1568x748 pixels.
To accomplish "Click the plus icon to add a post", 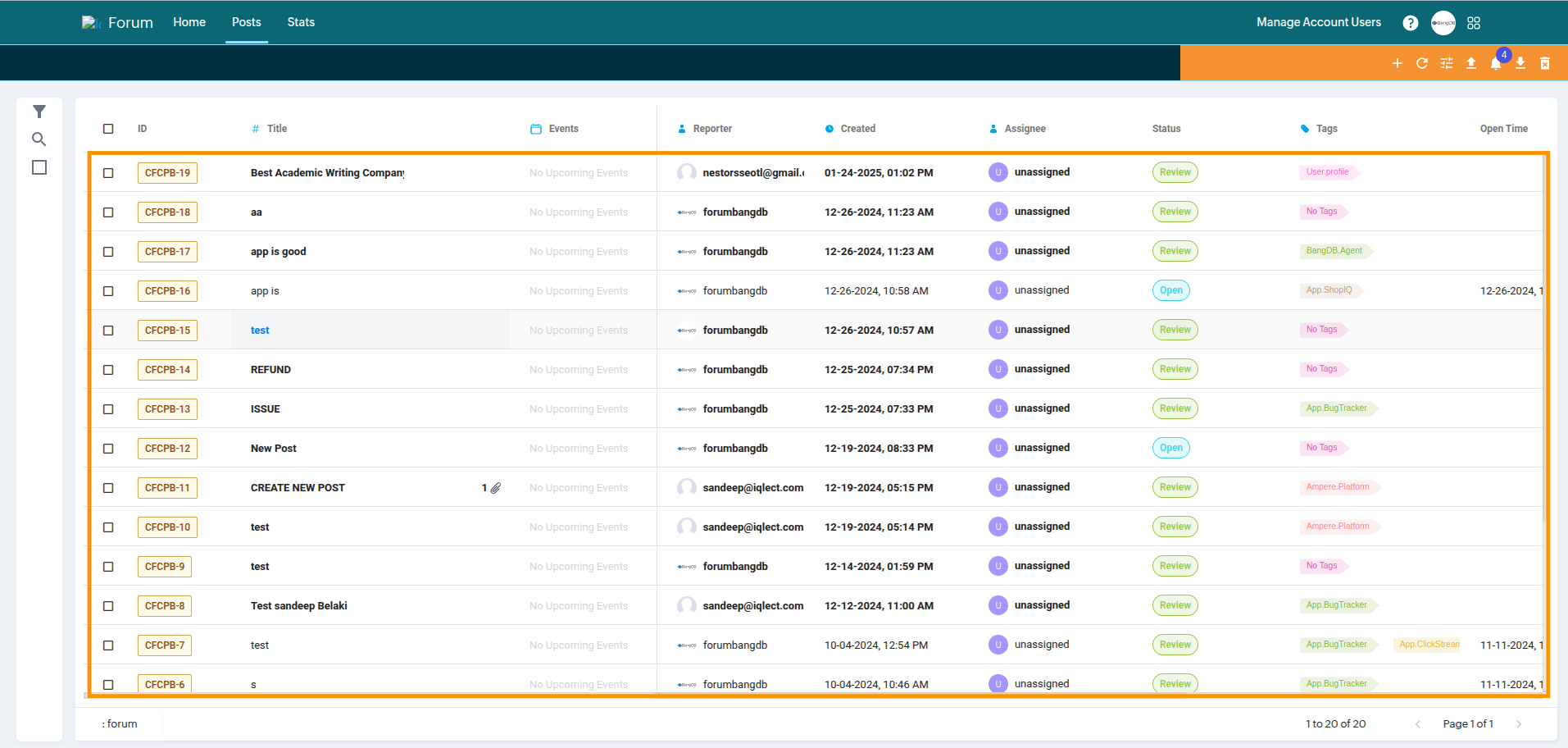I will [1398, 63].
